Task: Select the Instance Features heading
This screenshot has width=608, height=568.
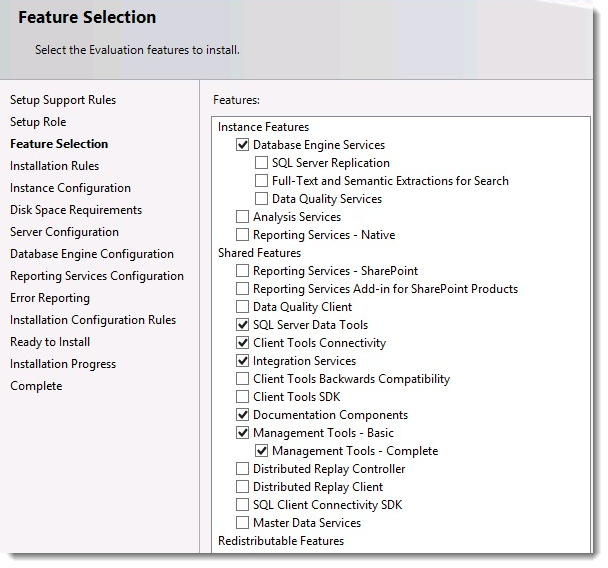Action: click(x=263, y=127)
